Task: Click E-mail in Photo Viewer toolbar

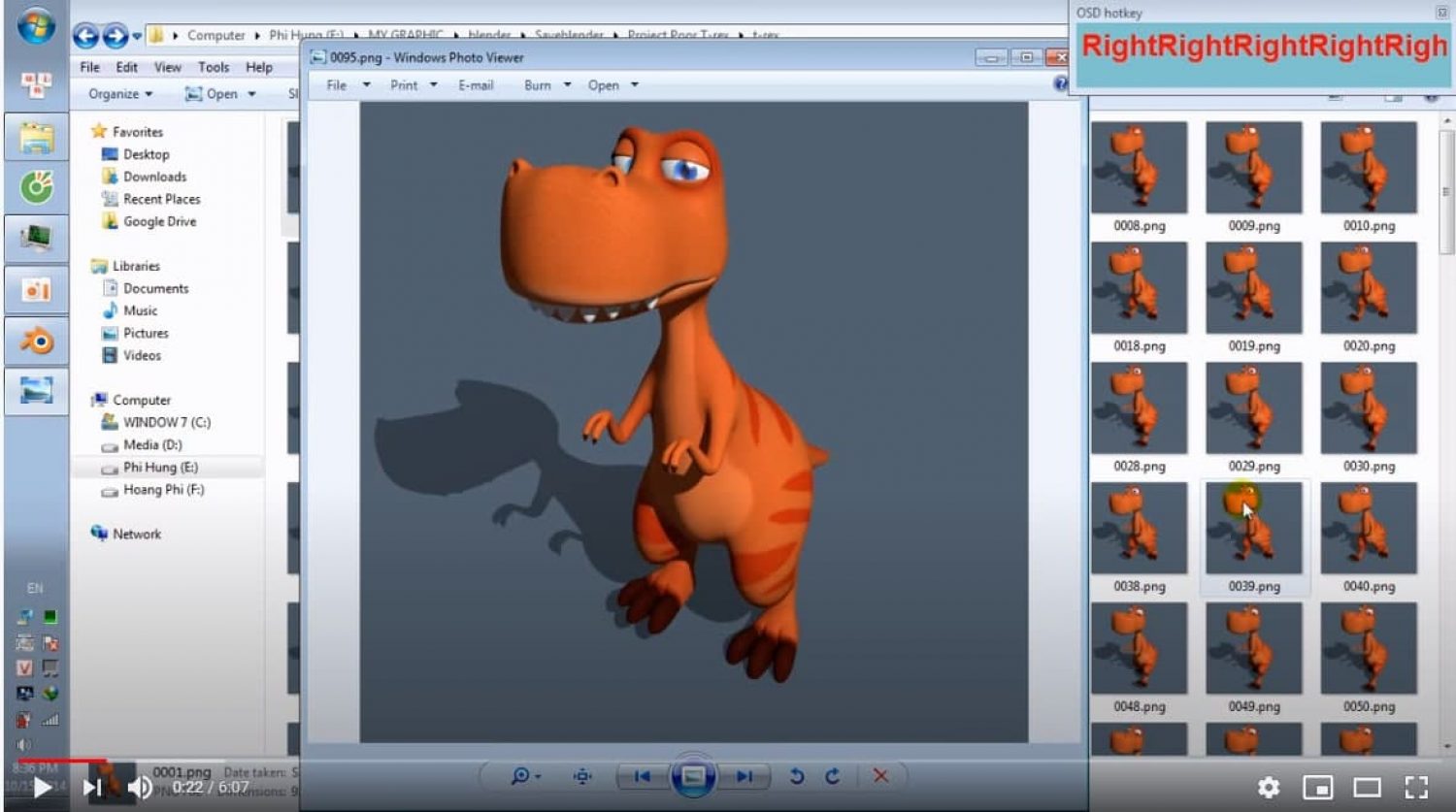Action: click(x=476, y=85)
